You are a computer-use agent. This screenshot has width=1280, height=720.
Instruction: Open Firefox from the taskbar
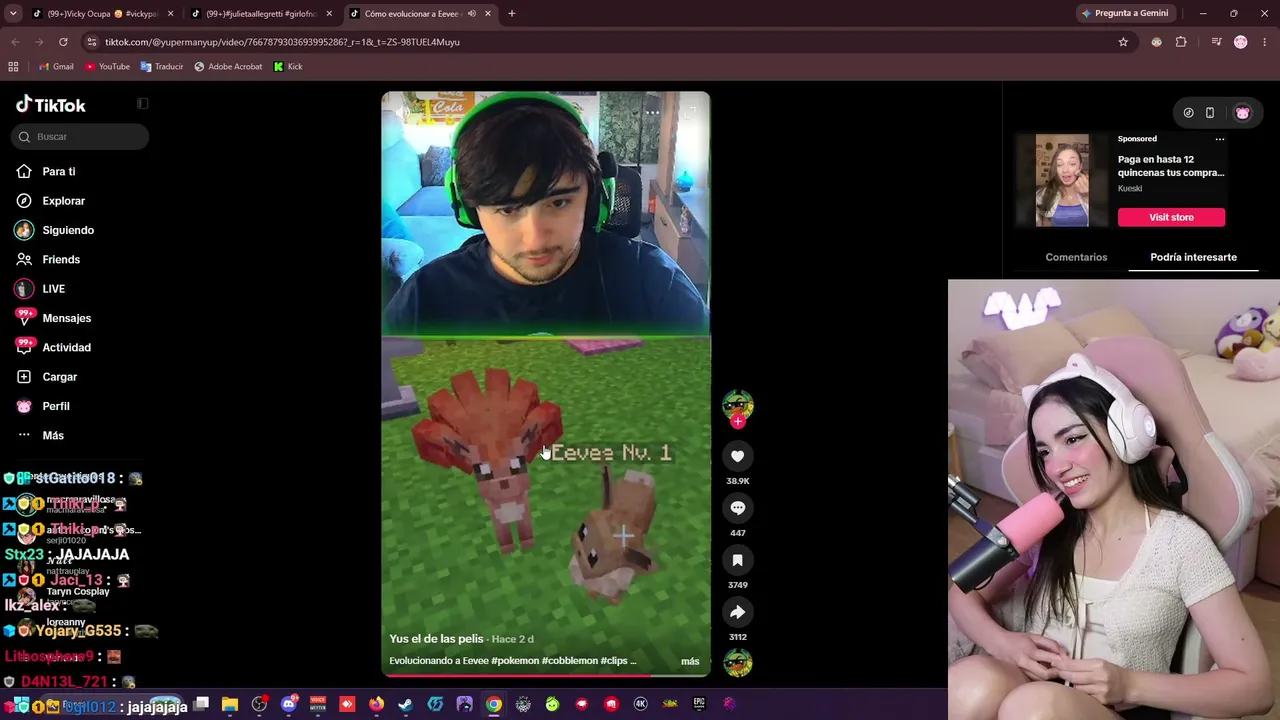click(x=376, y=704)
